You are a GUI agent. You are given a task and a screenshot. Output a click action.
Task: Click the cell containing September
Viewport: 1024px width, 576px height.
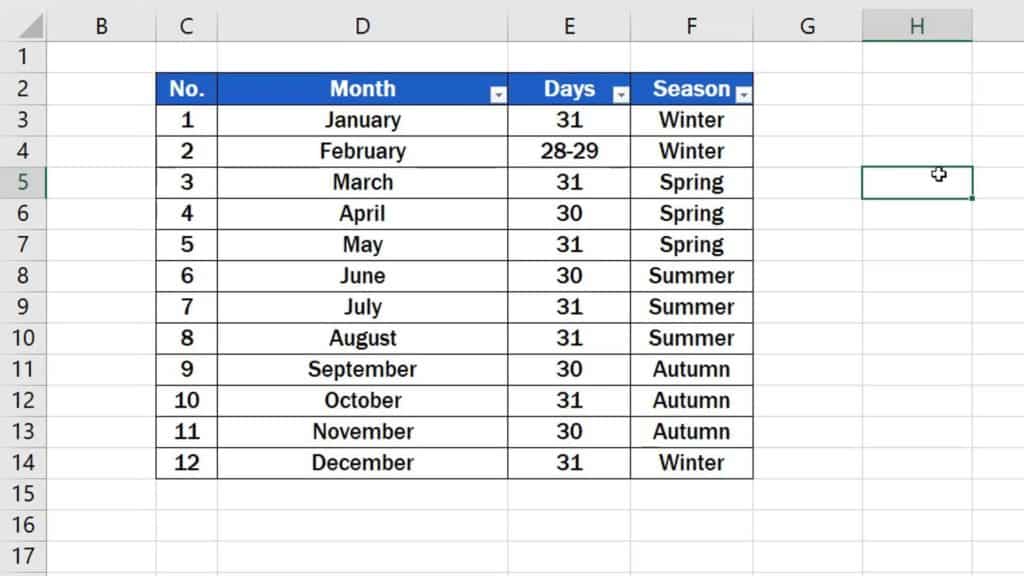pyautogui.click(x=362, y=369)
